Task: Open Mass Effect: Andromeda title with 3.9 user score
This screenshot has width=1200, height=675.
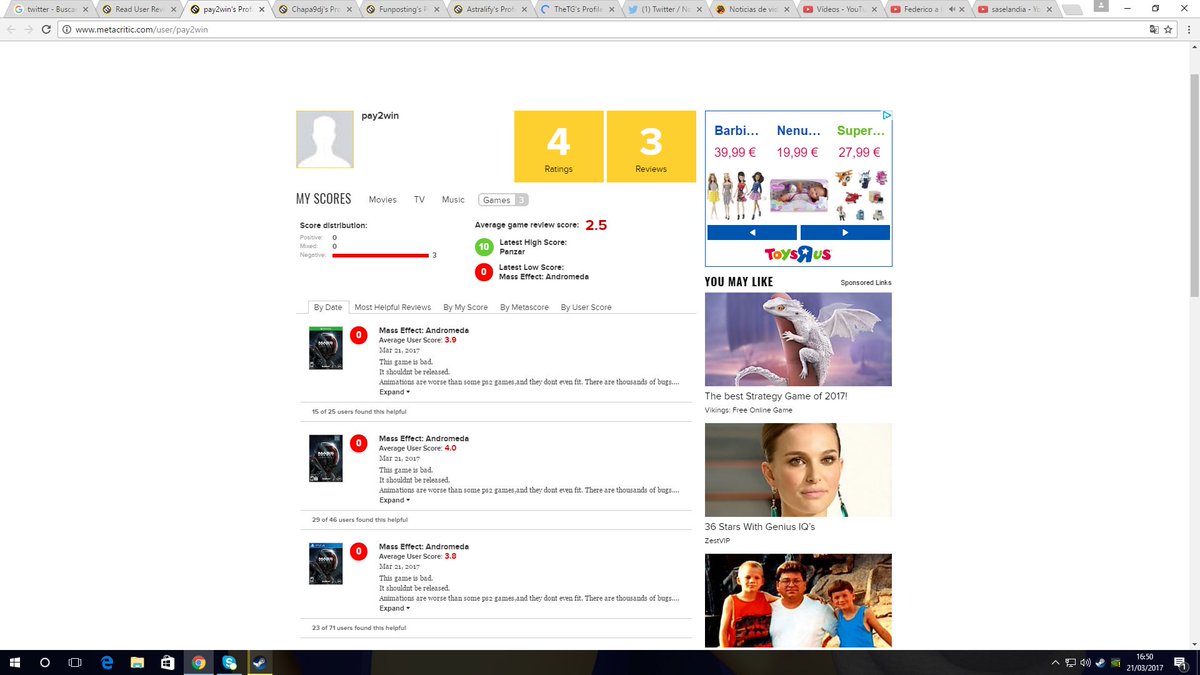Action: click(x=424, y=330)
